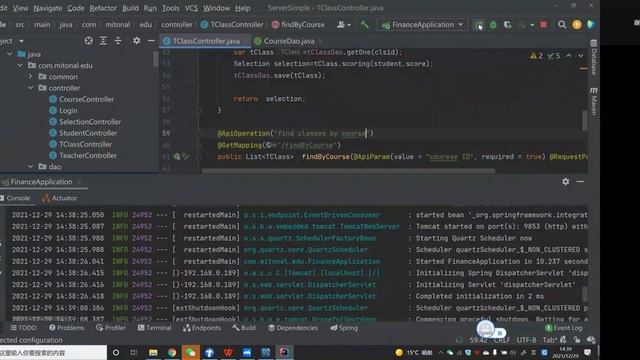Open the Dependencies tool window
The width and height of the screenshot is (640, 360).
point(293,328)
